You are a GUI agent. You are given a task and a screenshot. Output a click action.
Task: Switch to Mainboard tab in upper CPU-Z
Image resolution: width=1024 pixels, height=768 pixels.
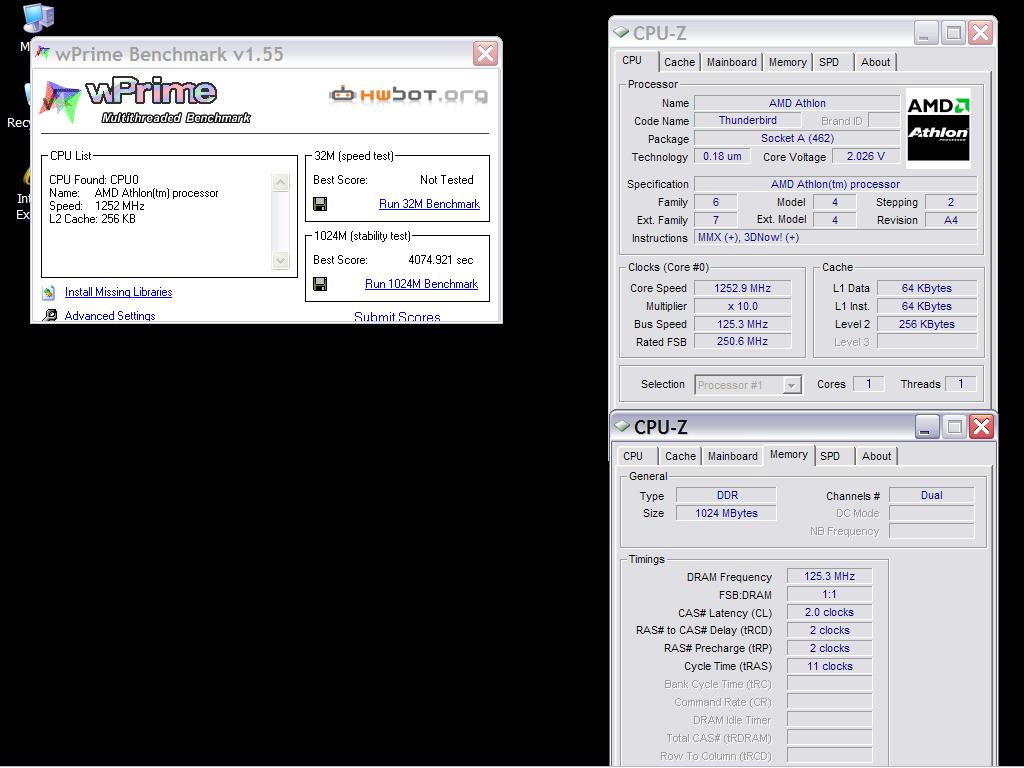[x=731, y=62]
